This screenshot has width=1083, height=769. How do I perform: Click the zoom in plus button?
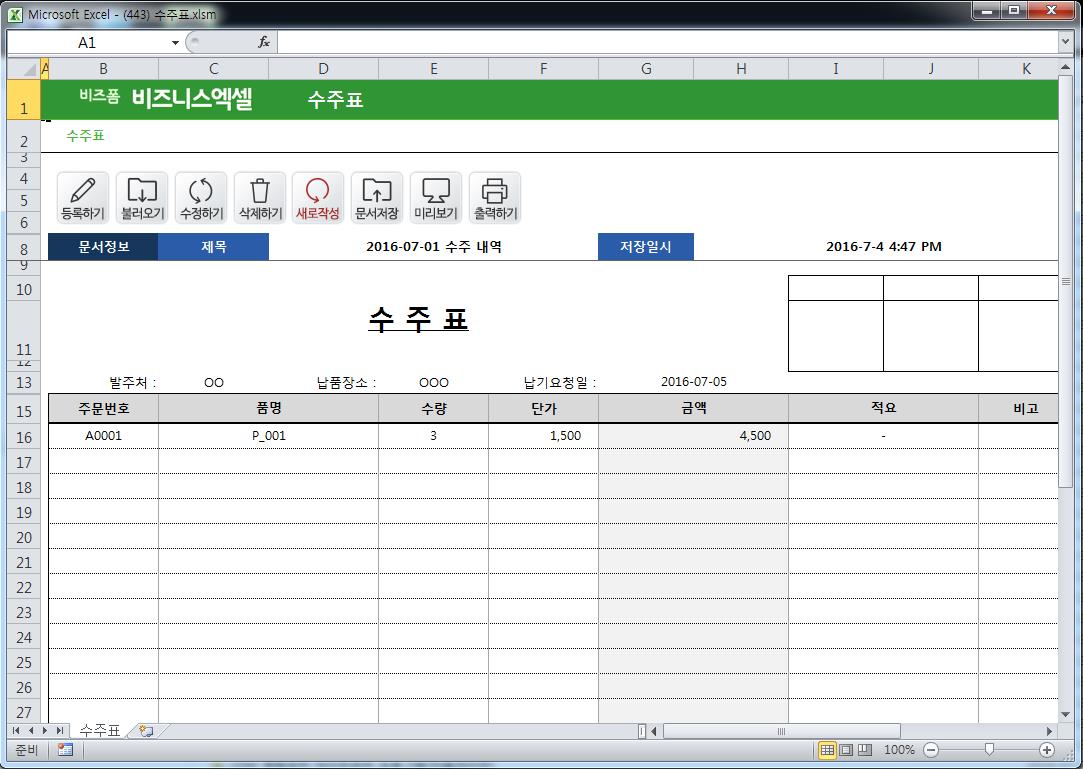coord(1047,750)
